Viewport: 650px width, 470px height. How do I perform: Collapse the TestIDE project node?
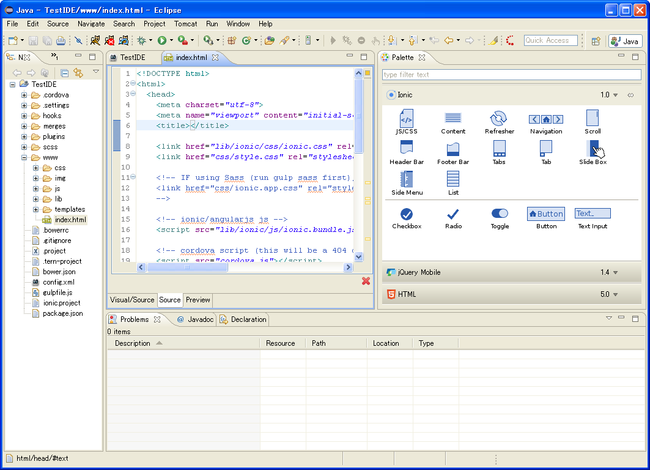tap(12, 85)
